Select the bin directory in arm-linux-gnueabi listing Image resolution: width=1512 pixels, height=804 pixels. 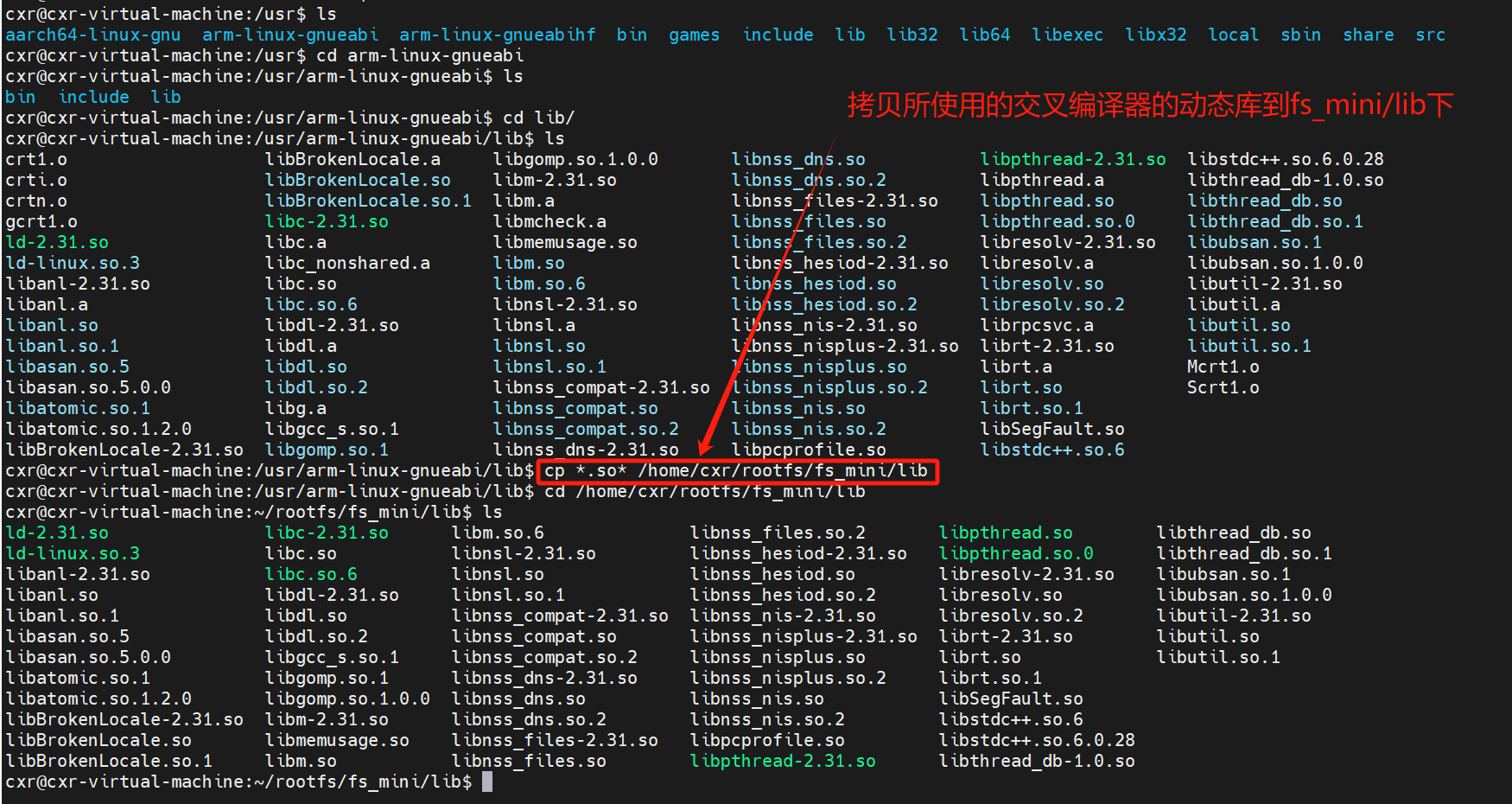(20, 97)
